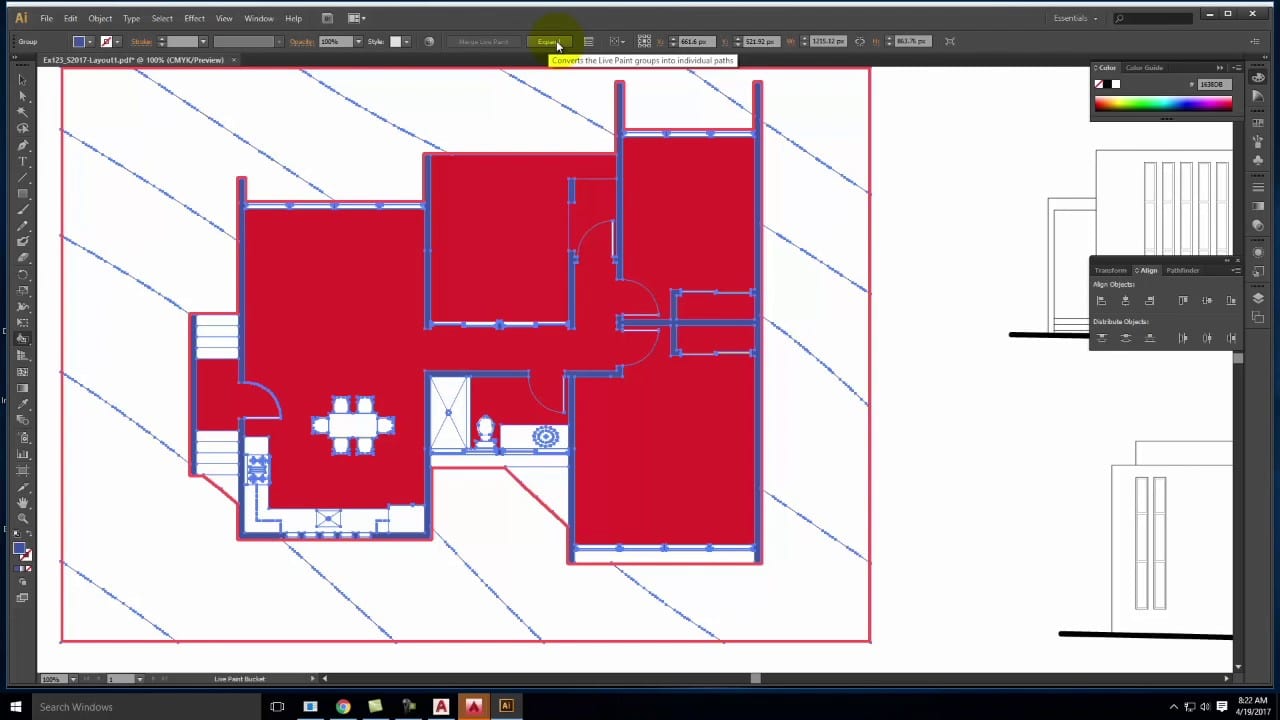1280x720 pixels.
Task: Select the Zoom tool near the toolbar bottom
Action: (22, 518)
